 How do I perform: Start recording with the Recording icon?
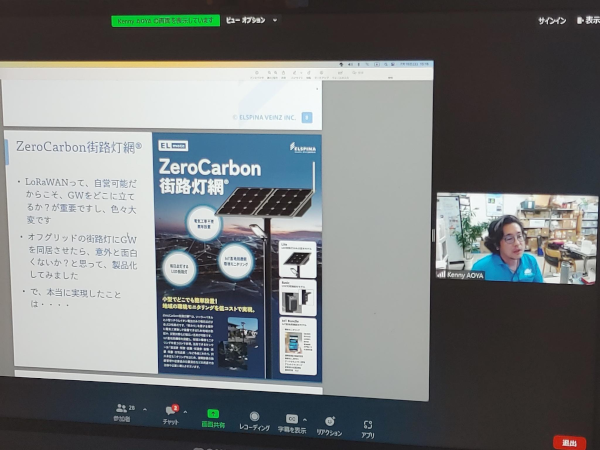[x=254, y=416]
